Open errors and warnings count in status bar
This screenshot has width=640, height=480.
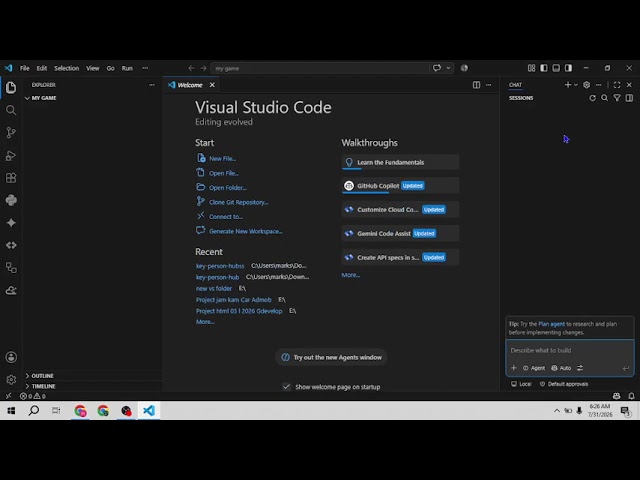tap(33, 396)
